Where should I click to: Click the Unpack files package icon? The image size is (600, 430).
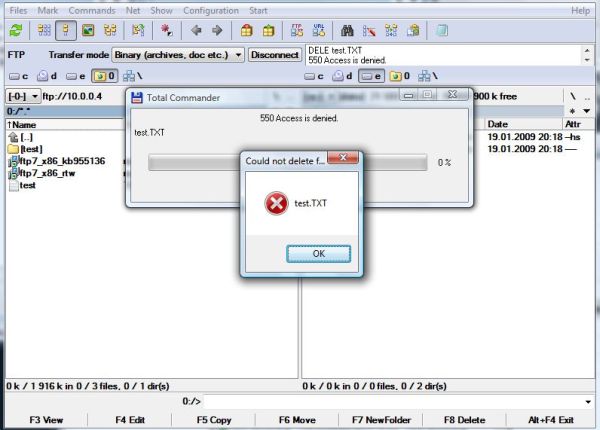coord(268,30)
